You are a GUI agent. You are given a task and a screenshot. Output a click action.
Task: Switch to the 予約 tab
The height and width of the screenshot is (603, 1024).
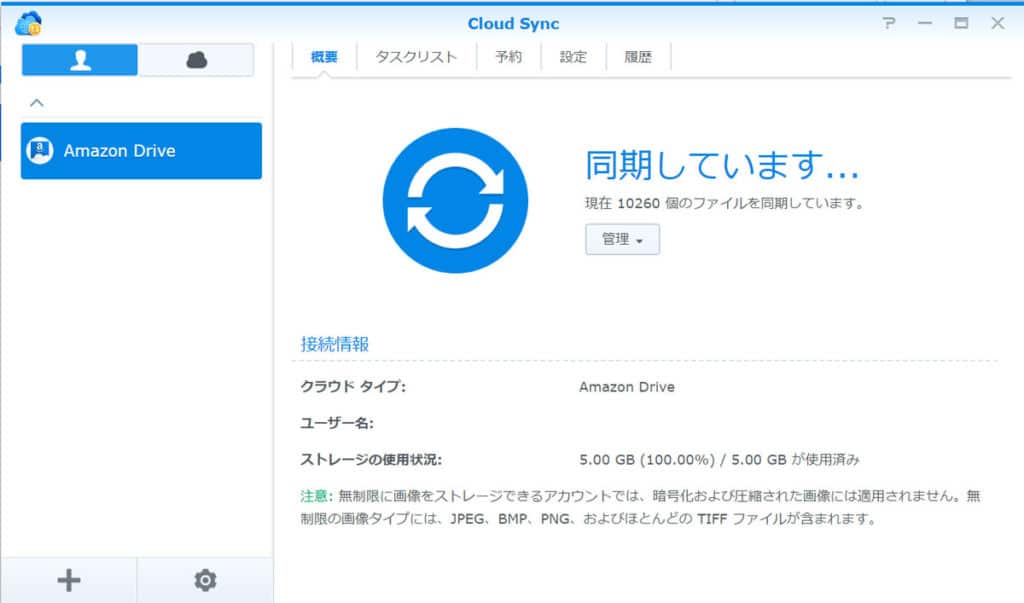click(x=508, y=57)
